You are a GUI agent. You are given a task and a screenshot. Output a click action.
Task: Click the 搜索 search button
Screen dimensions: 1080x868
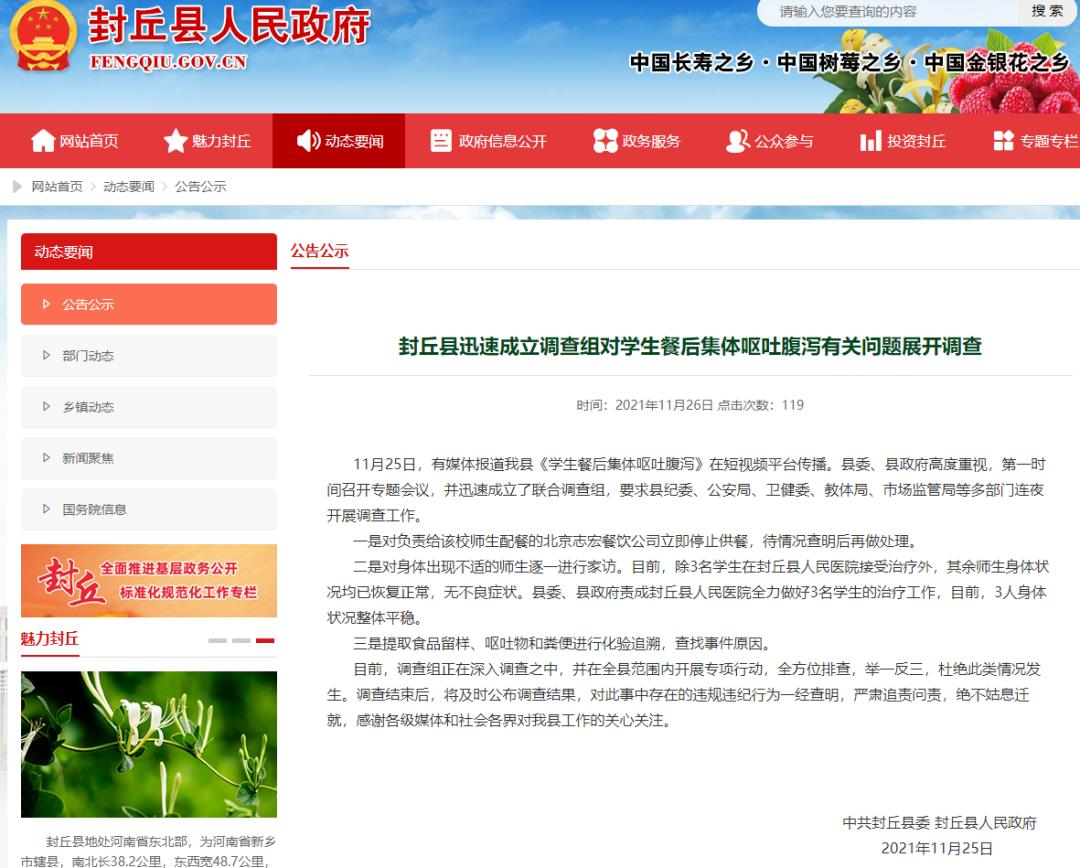1047,11
